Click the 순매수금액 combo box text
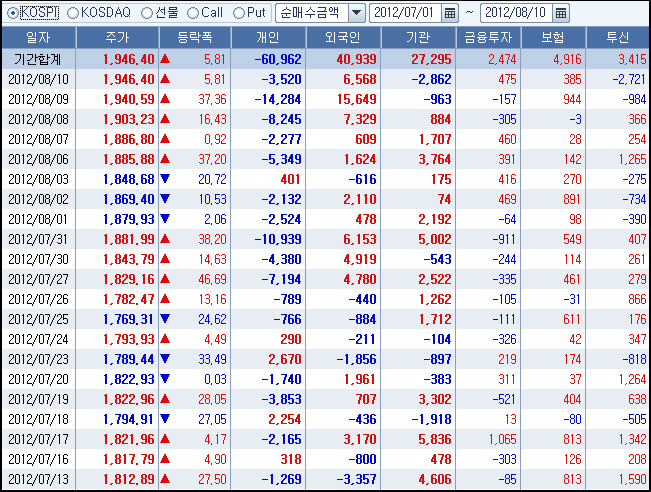 (312, 13)
